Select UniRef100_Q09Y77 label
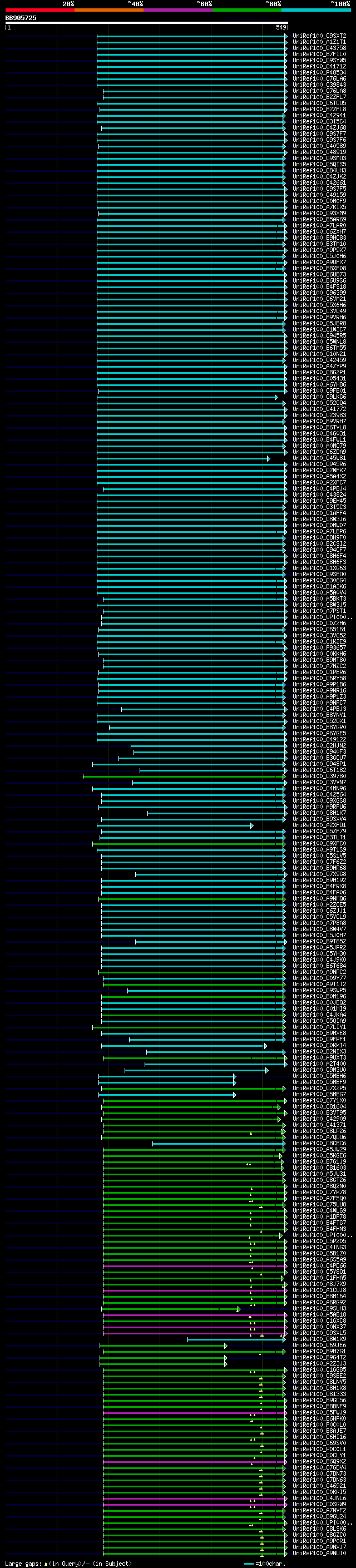The width and height of the screenshot is (356, 1568). click(x=319, y=977)
